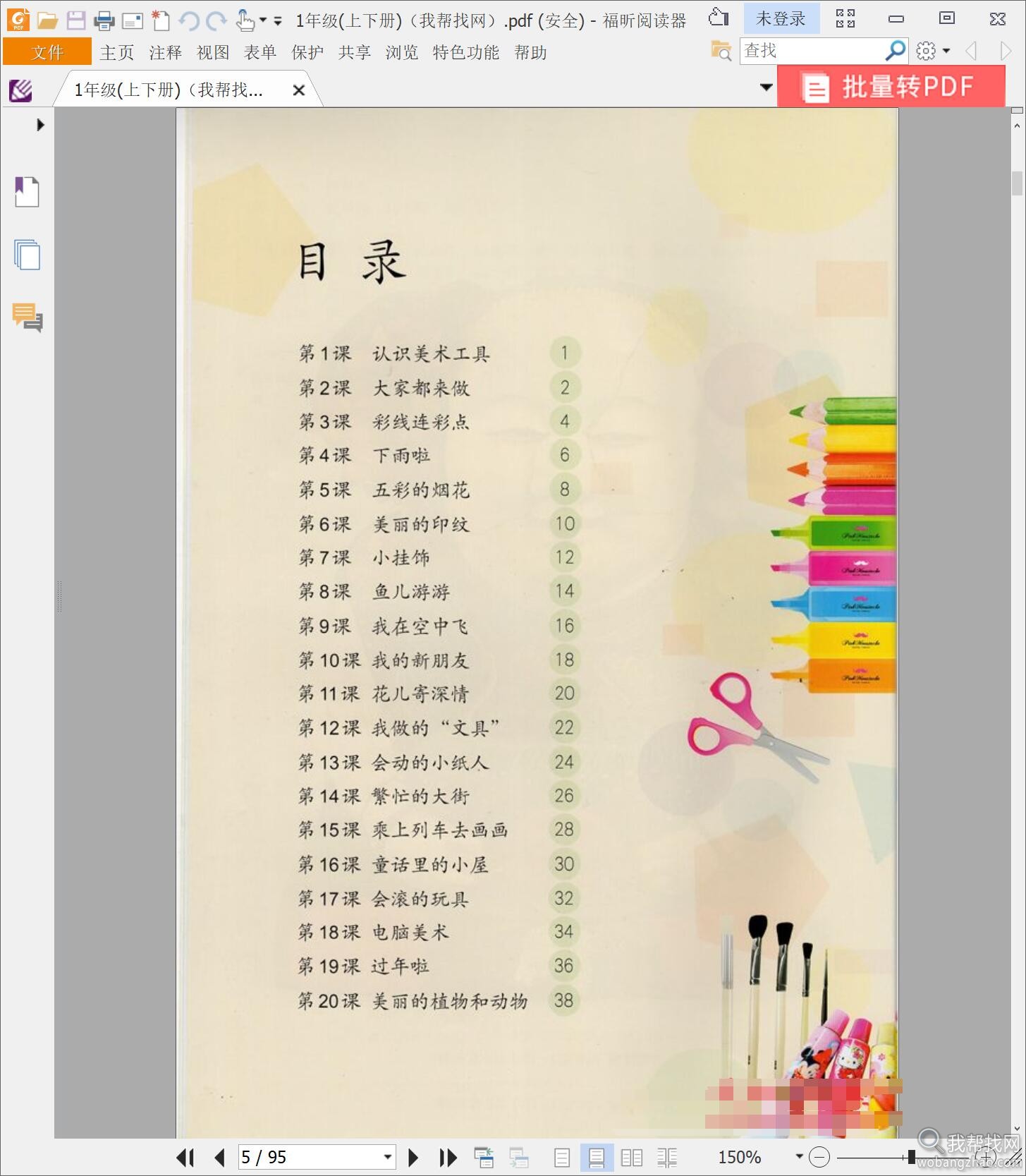
Task: Select the 1年级(上下册) document tab
Action: coord(169,90)
